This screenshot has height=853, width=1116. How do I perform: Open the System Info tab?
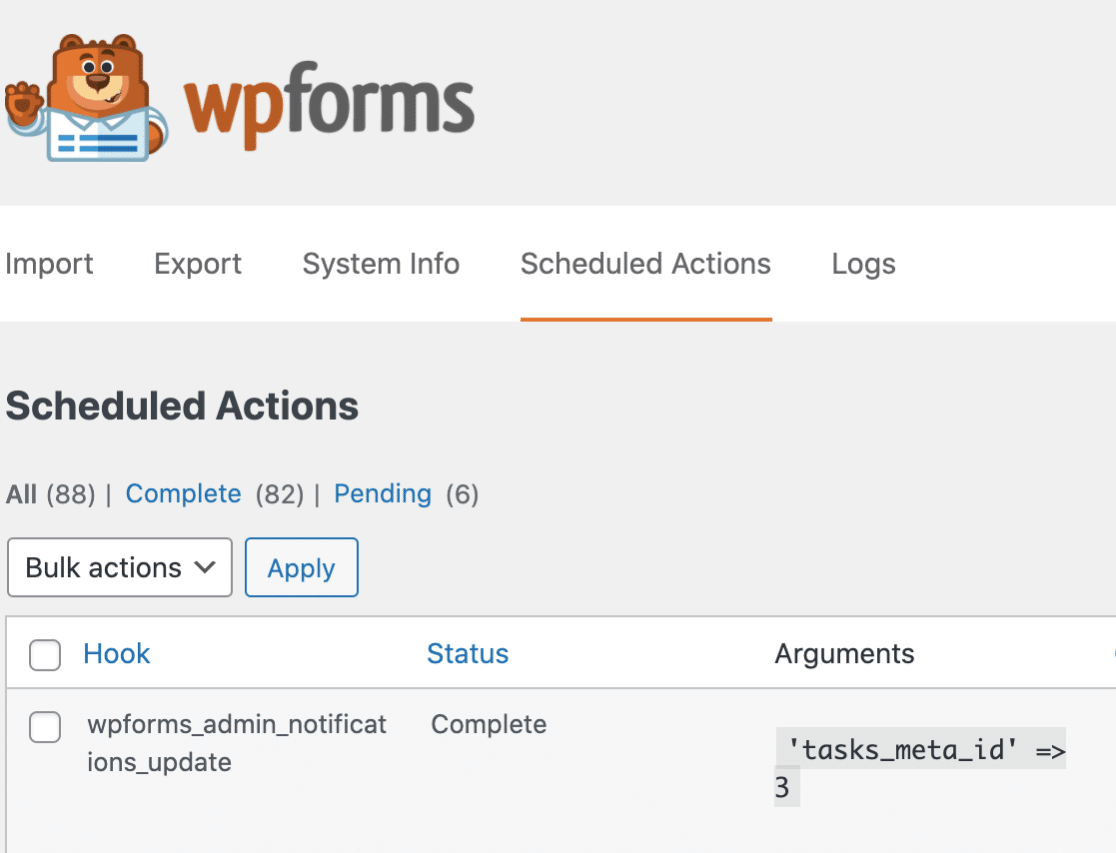[x=381, y=264]
